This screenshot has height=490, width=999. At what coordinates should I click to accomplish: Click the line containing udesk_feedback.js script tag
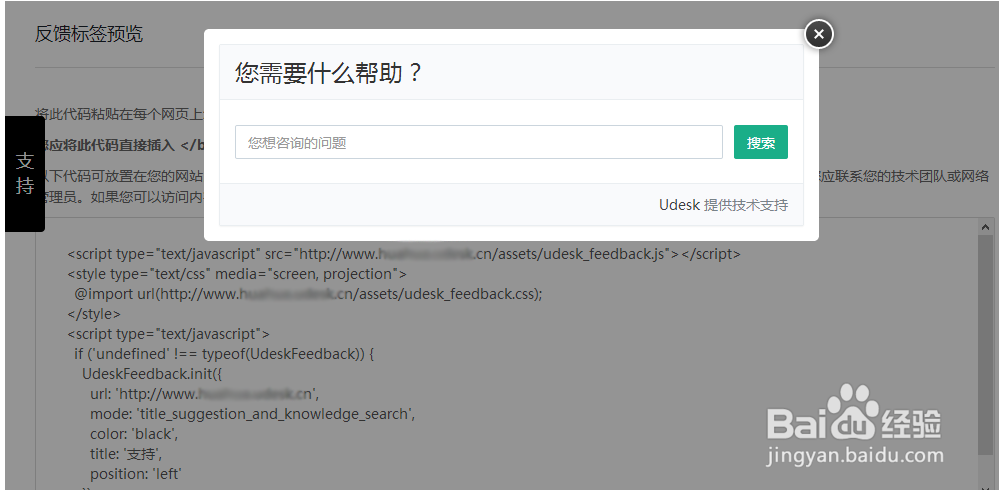pyautogui.click(x=404, y=254)
